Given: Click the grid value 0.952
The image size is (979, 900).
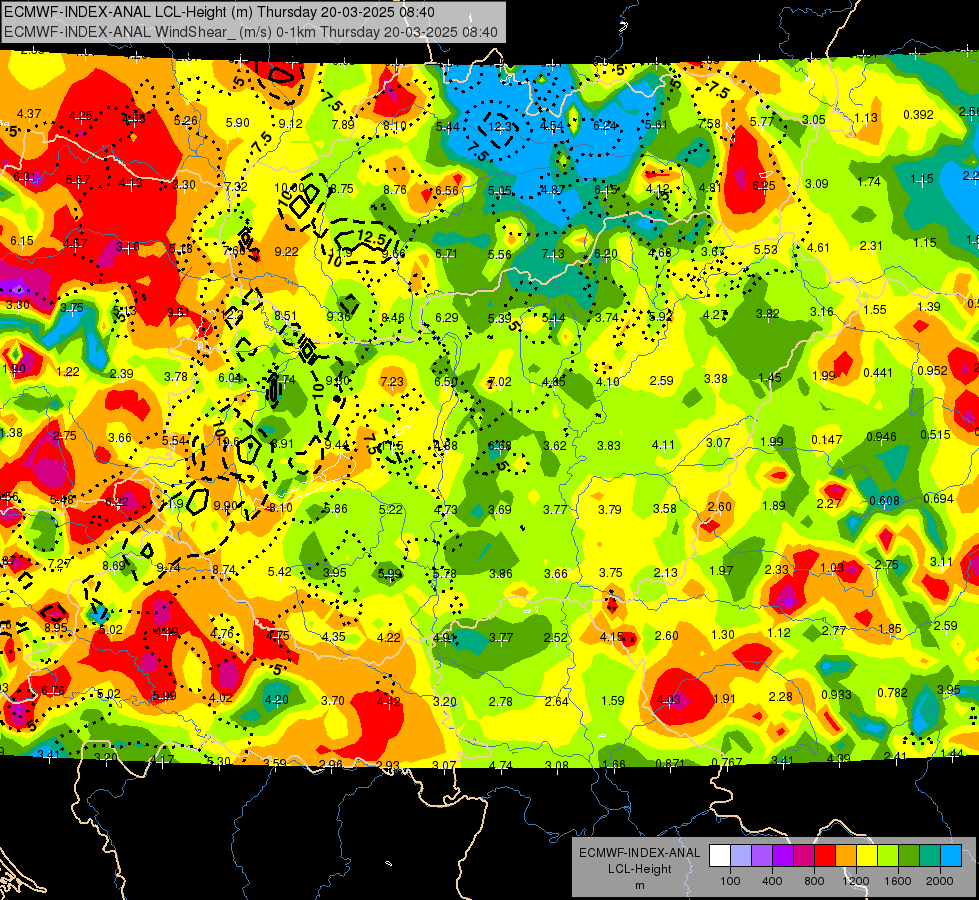Looking at the screenshot, I should (933, 370).
